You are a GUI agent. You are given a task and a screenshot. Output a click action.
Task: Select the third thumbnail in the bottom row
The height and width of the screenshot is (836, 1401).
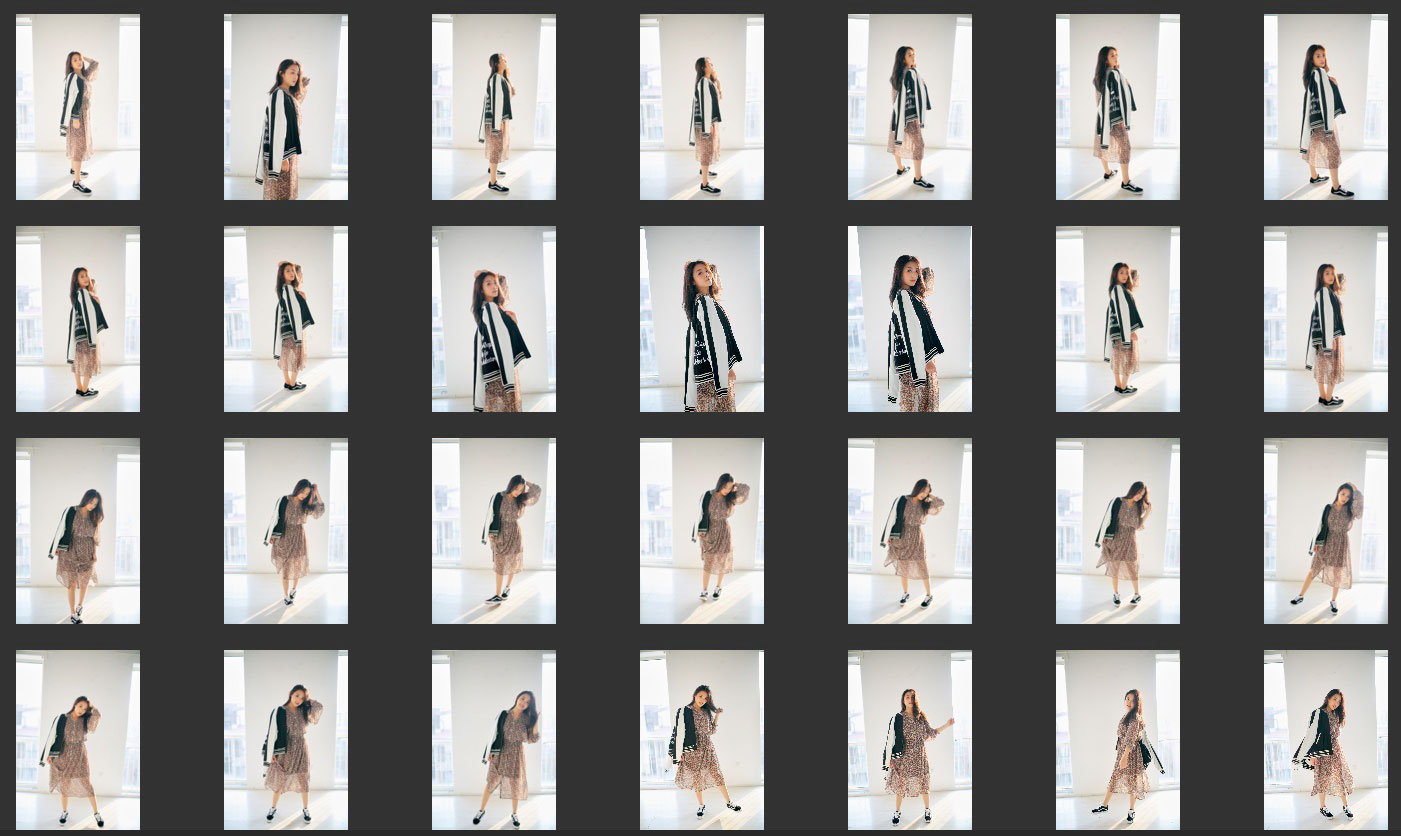(494, 740)
